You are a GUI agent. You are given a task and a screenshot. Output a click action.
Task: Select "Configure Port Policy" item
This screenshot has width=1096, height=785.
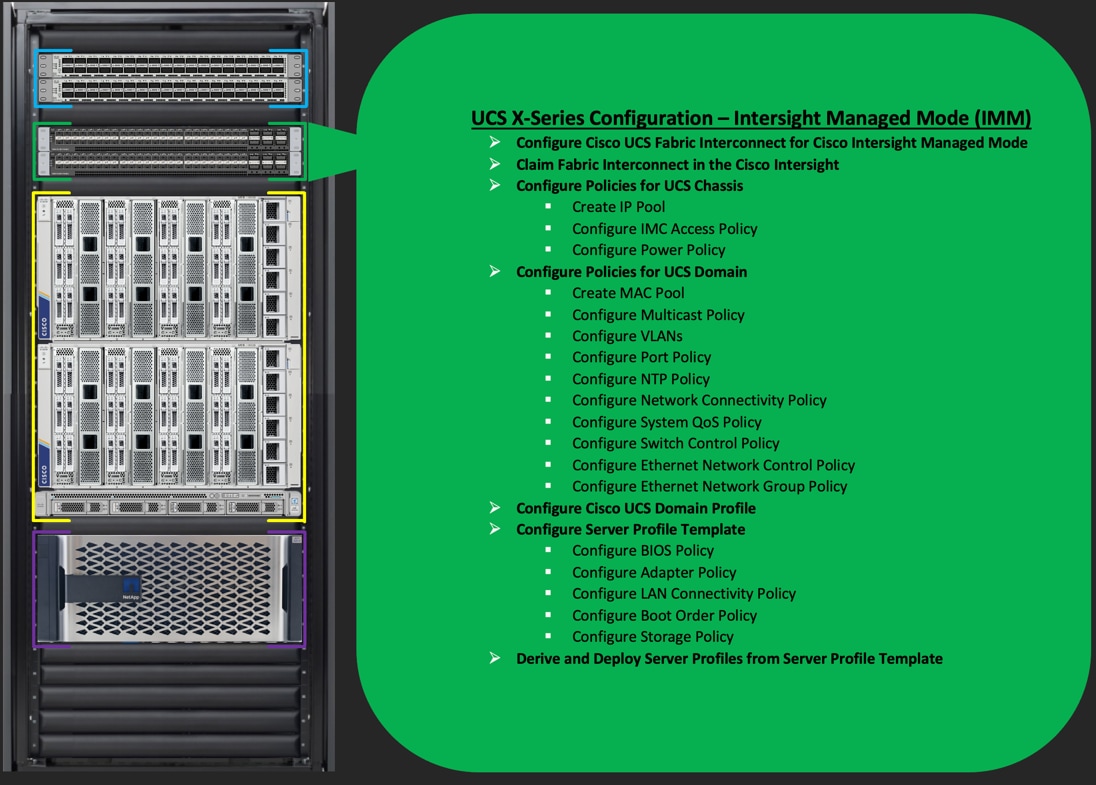coord(641,357)
